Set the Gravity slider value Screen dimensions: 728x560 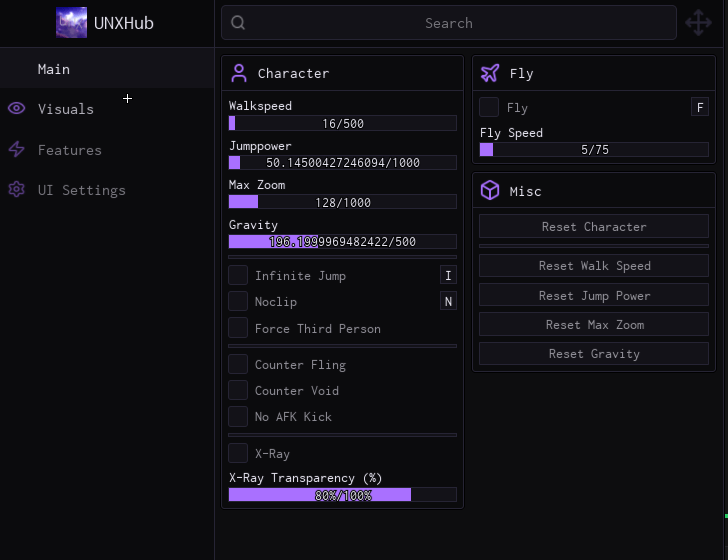(x=343, y=241)
